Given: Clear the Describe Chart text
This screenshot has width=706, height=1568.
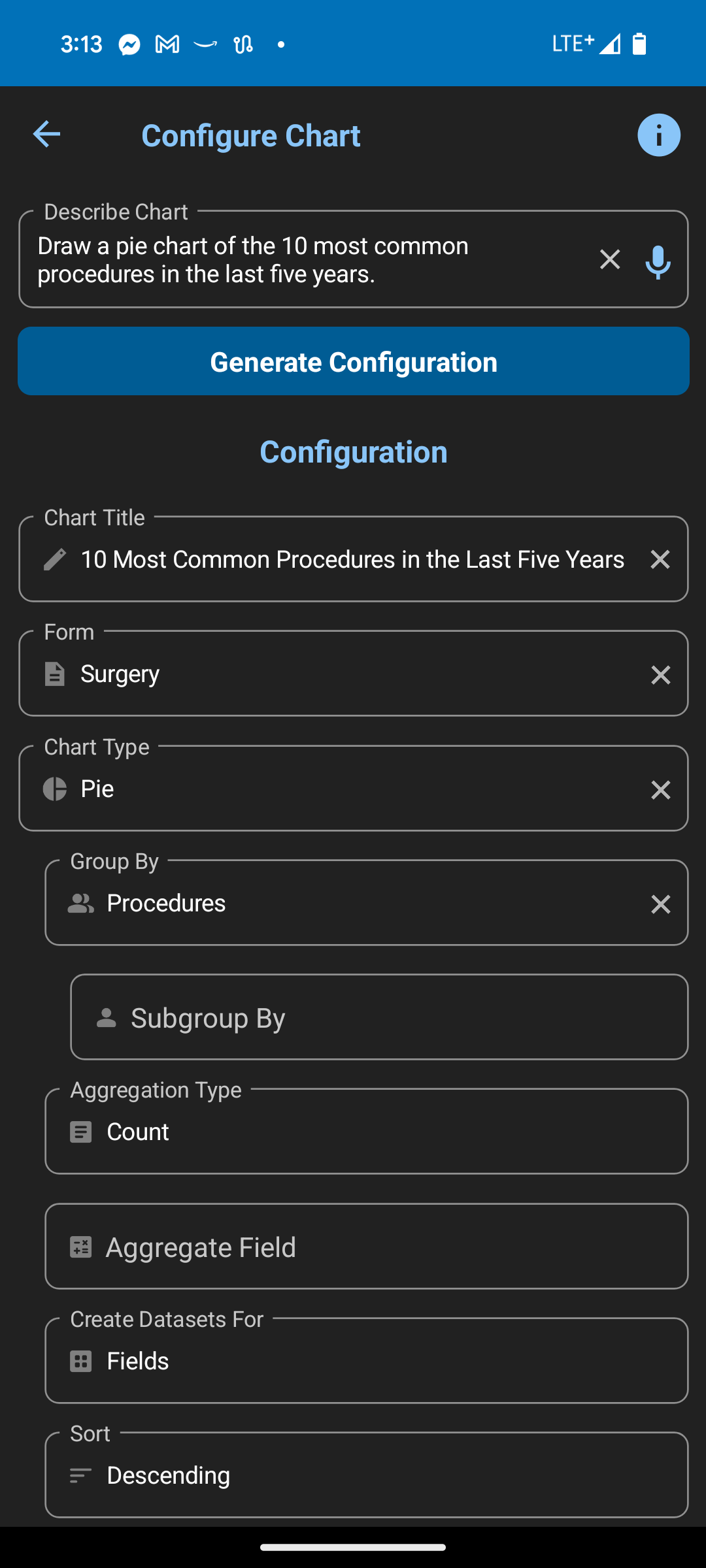Looking at the screenshot, I should [x=610, y=260].
